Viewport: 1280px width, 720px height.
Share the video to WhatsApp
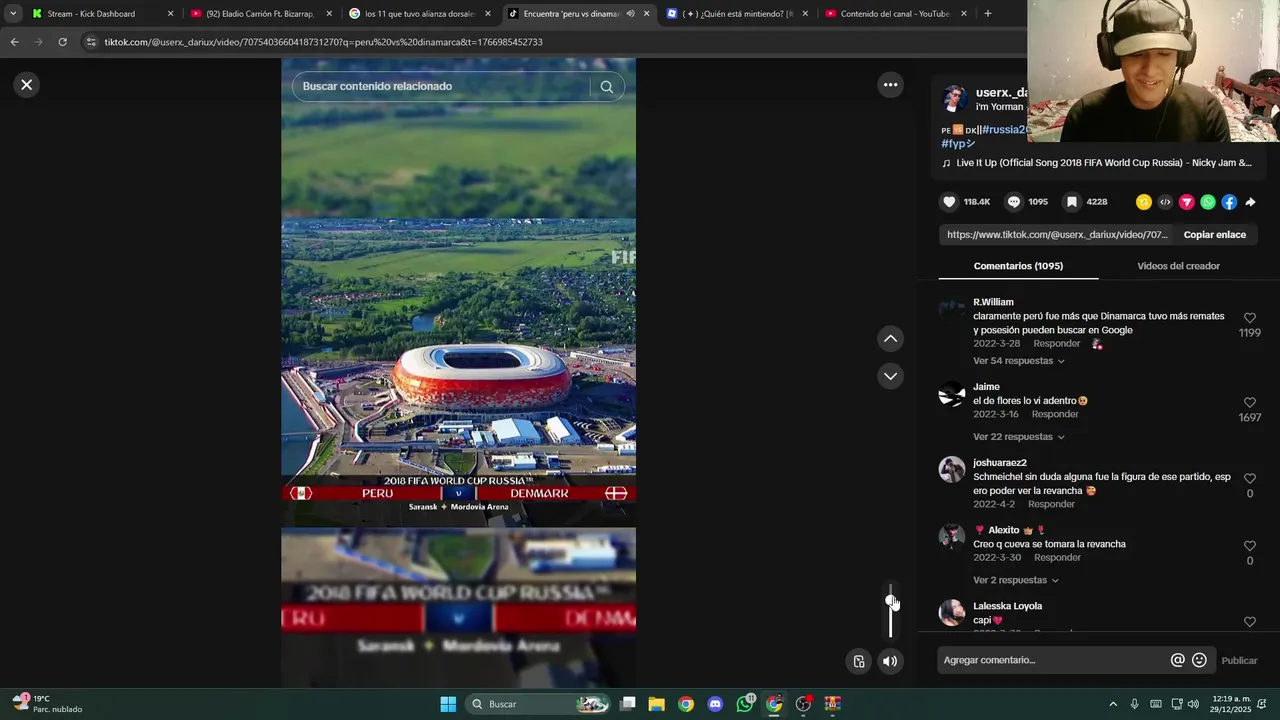click(x=1208, y=202)
